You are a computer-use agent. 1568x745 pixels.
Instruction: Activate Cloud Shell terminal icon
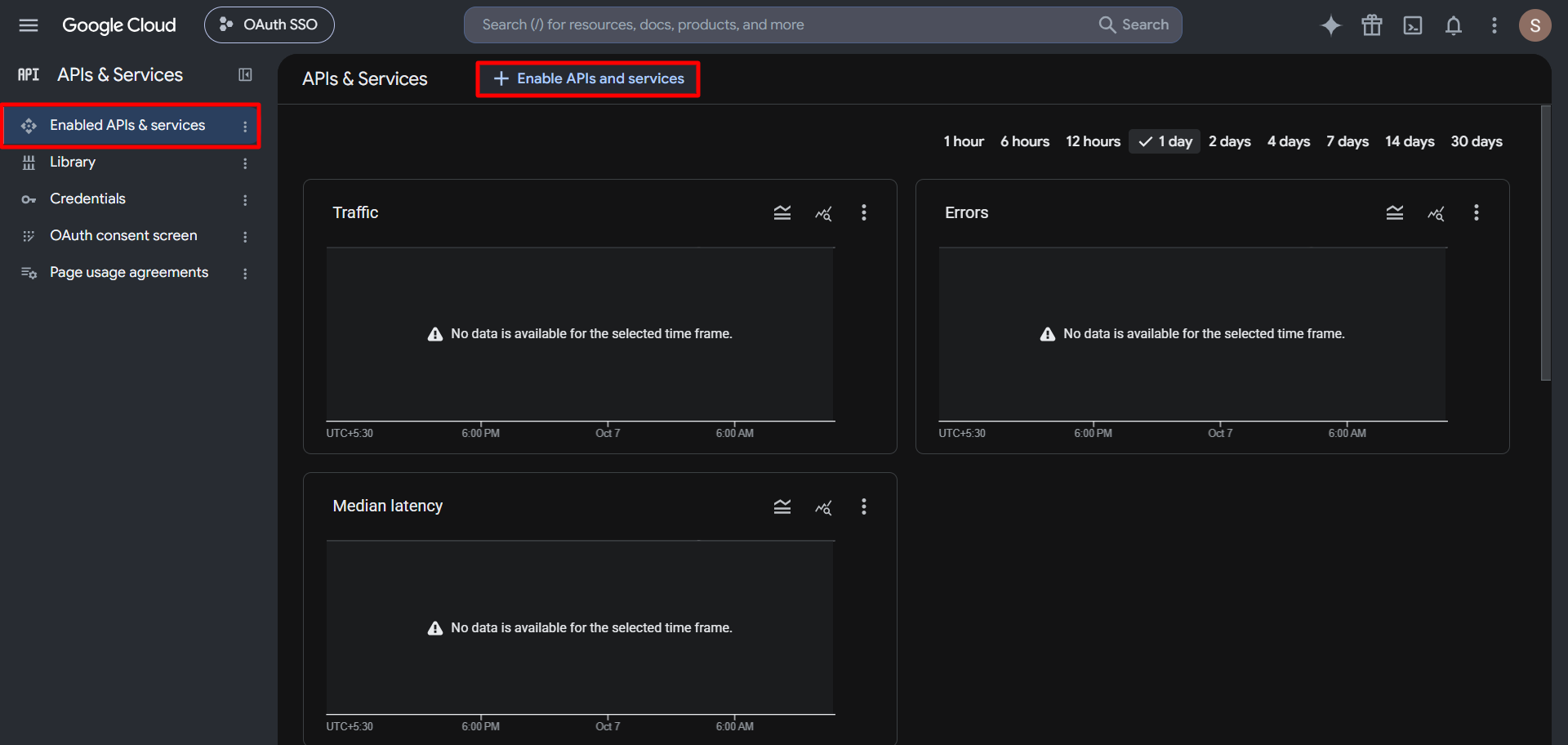pos(1413,25)
